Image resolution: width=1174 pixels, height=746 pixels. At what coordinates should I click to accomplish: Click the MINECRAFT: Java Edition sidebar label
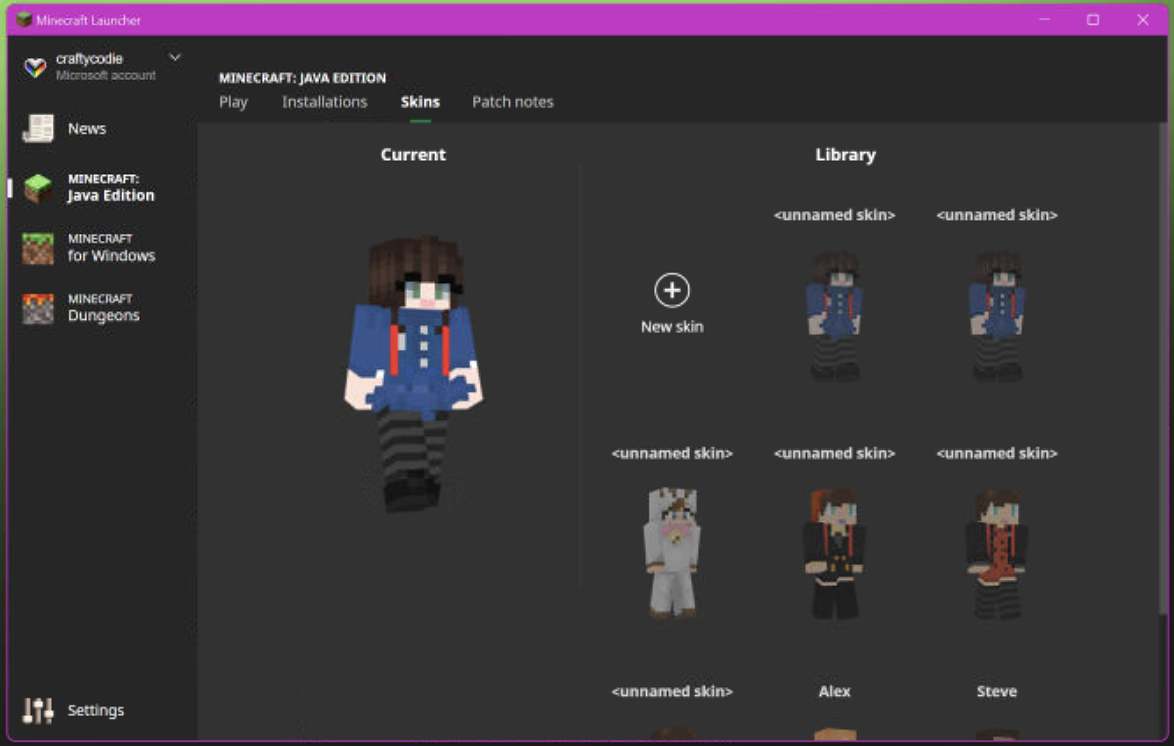tap(111, 188)
